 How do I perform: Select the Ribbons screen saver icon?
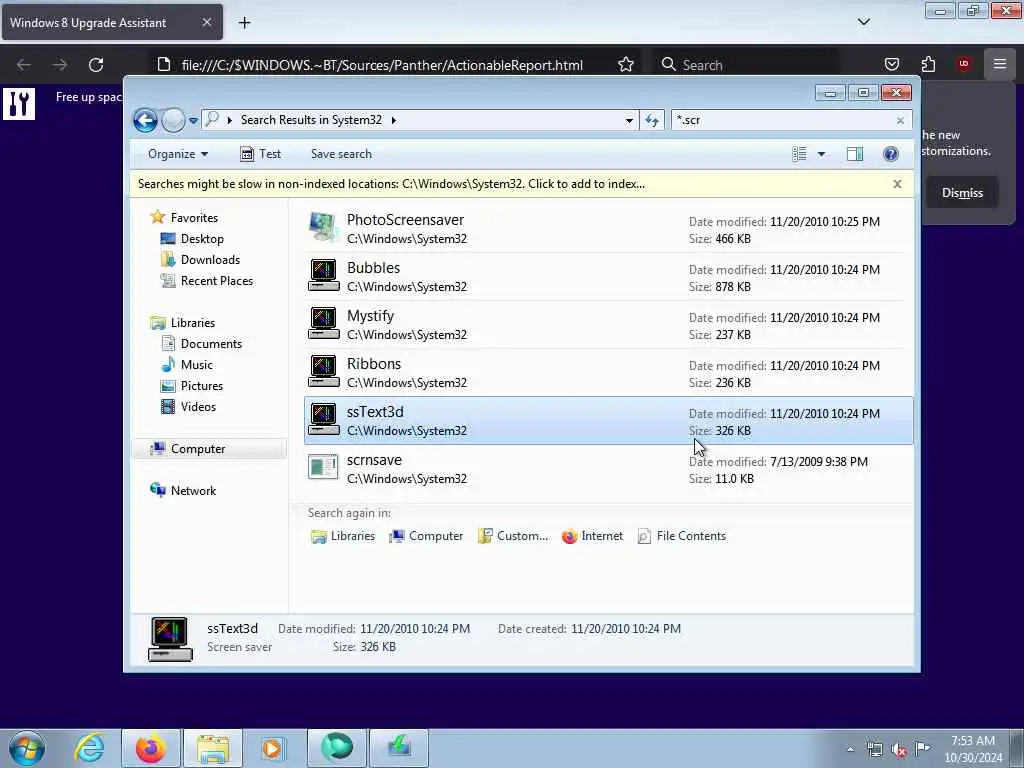(x=323, y=372)
